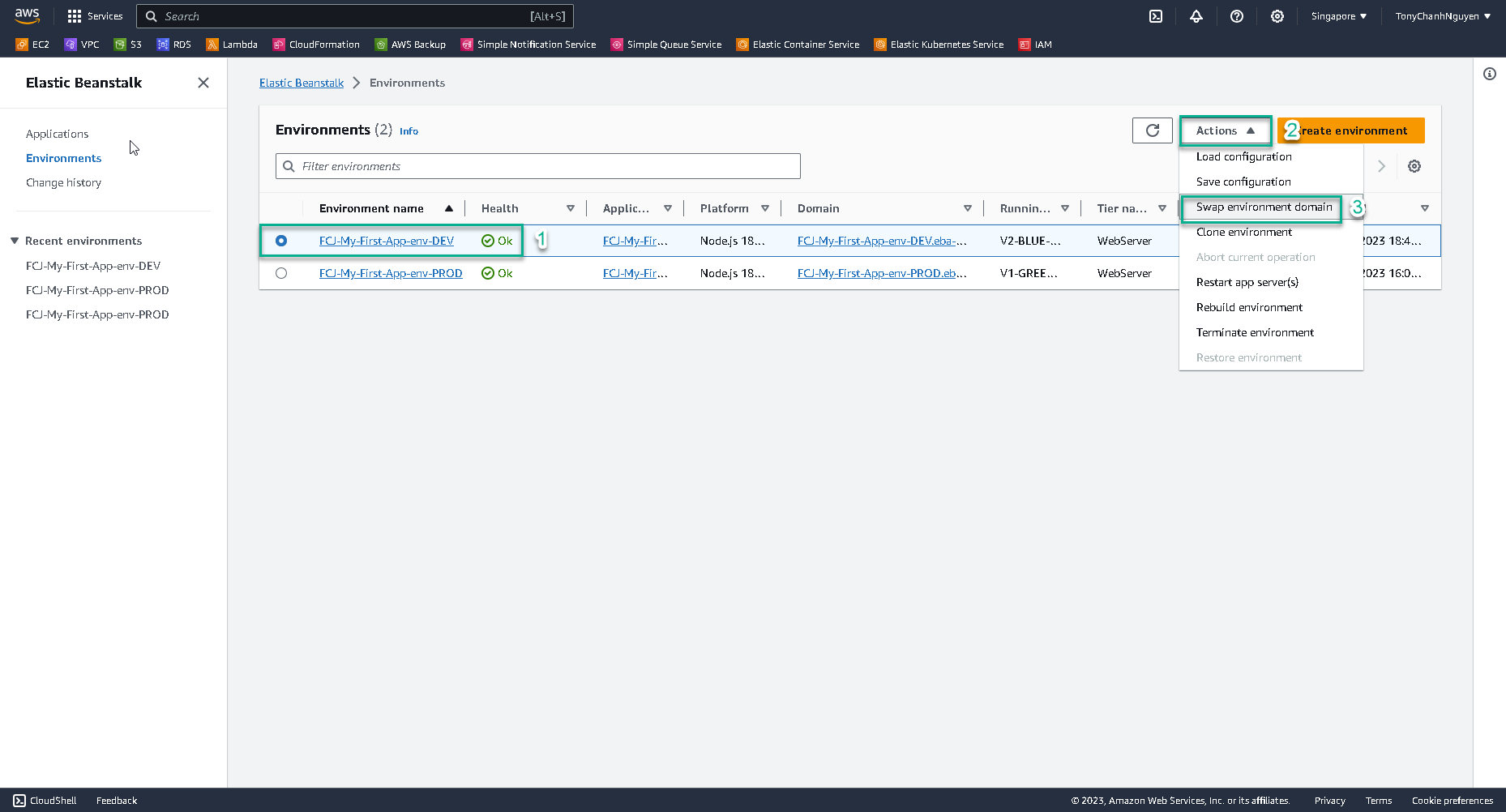Open the Services grid menu
Viewport: 1506px width, 812px height.
pos(95,16)
